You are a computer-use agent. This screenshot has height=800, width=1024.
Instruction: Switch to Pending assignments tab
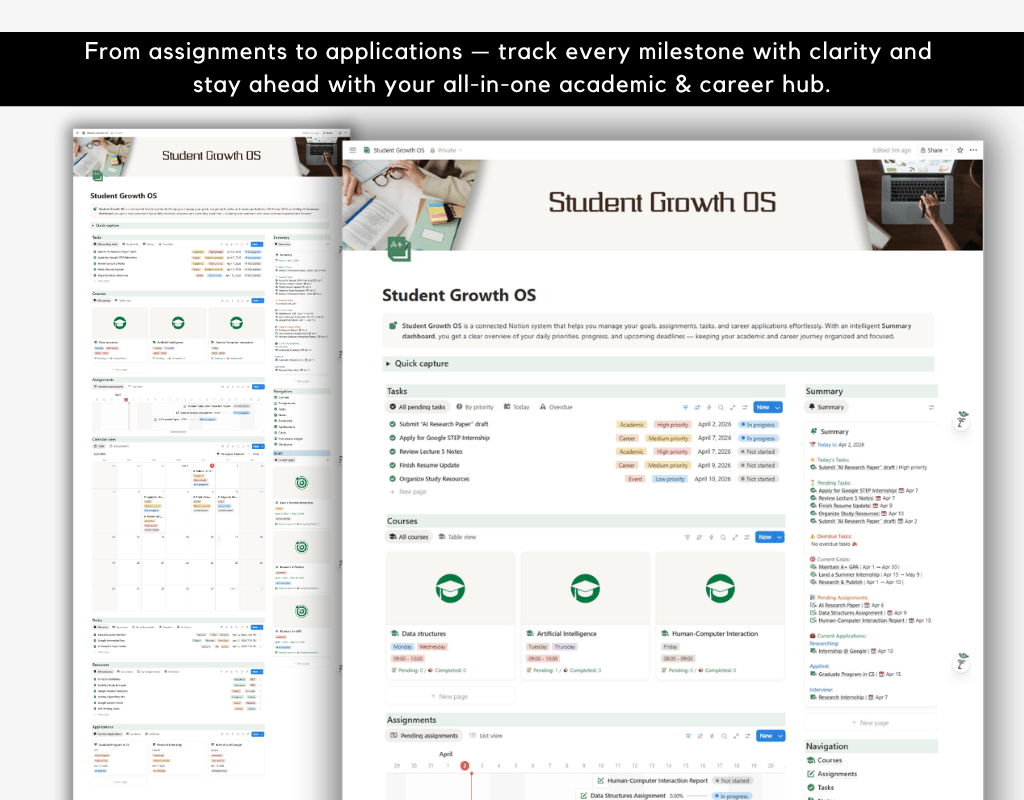pos(424,735)
